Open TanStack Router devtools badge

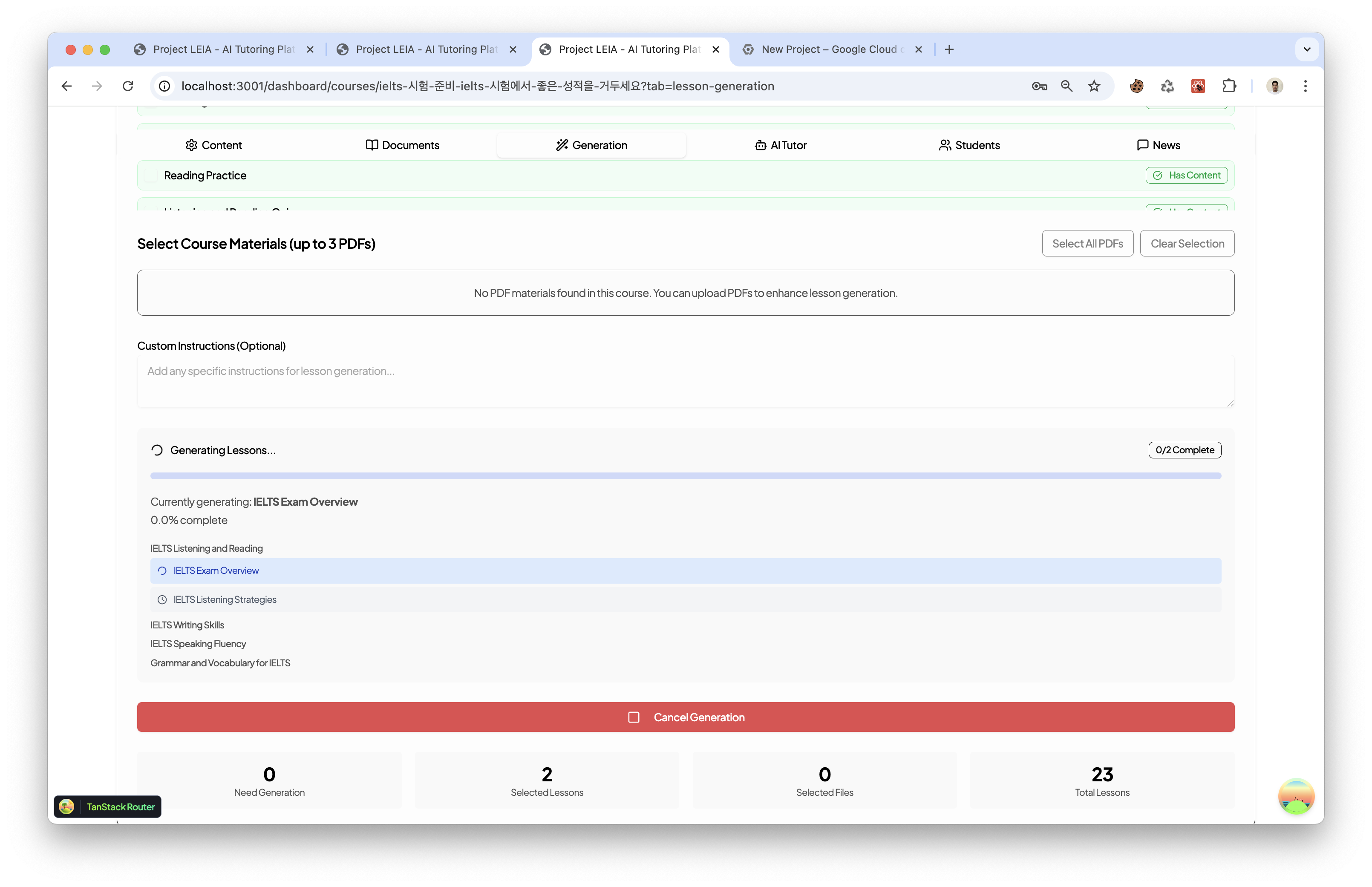pos(108,806)
